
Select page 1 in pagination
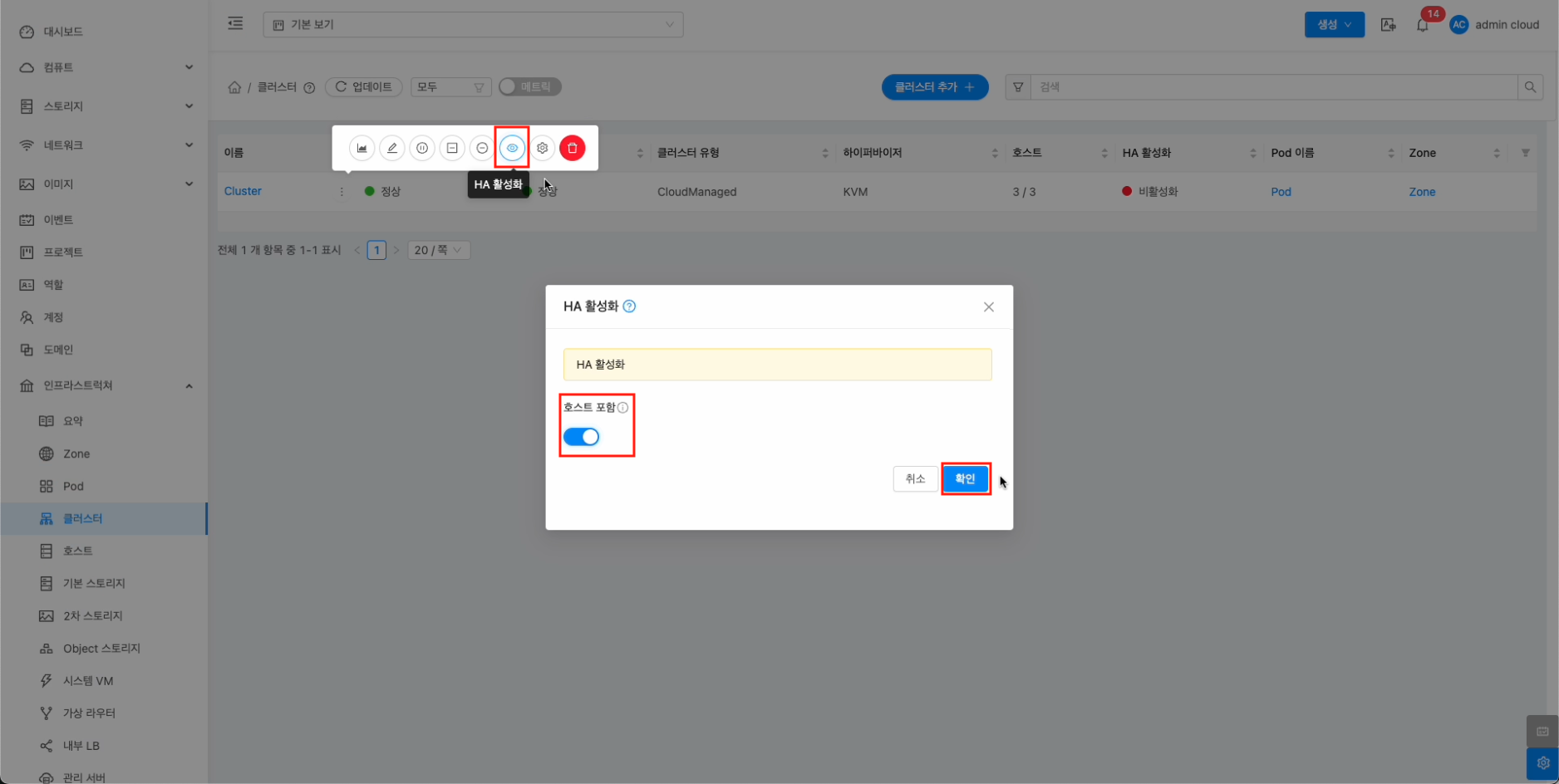(376, 250)
